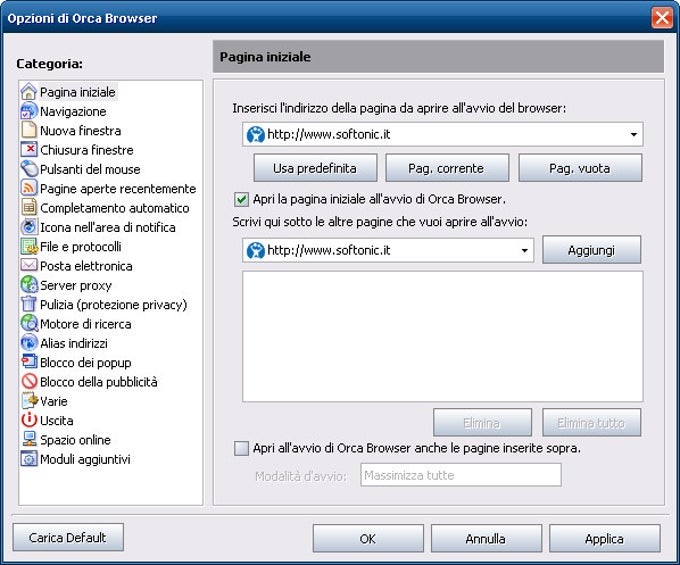The height and width of the screenshot is (565, 680).
Task: Apply settings with Applica
Action: 604,538
